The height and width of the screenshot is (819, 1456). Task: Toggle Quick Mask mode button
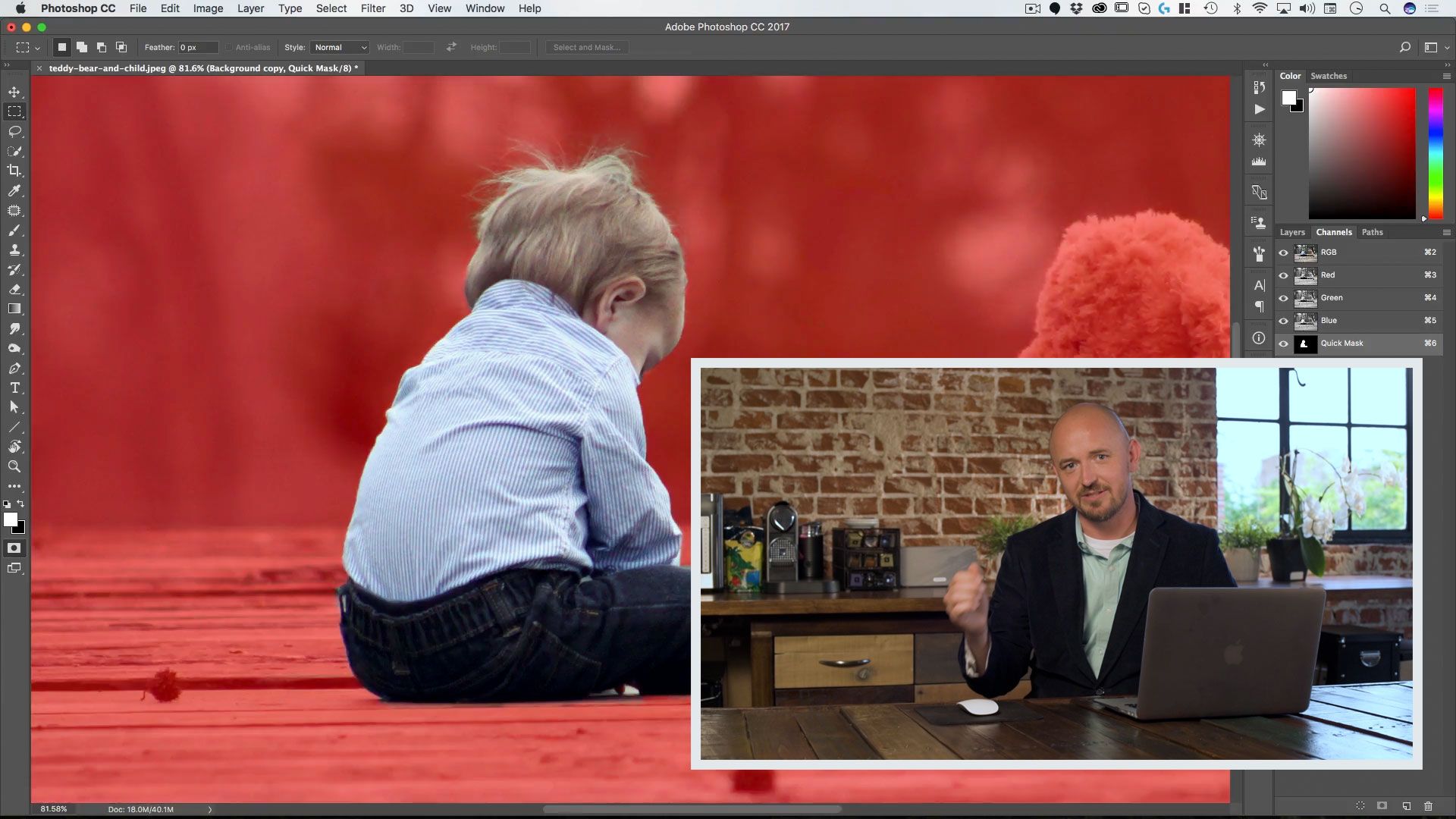point(14,548)
